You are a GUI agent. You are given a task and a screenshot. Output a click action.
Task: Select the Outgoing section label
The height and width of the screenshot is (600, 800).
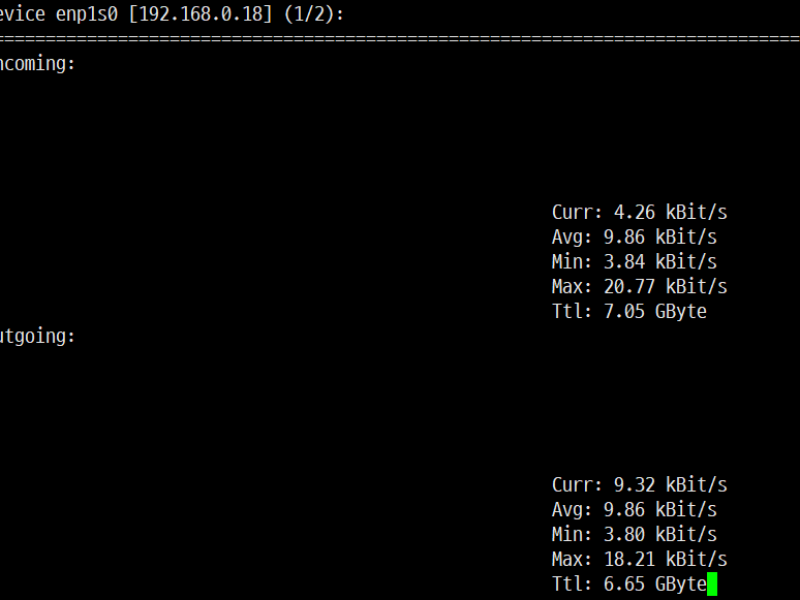(x=37, y=337)
